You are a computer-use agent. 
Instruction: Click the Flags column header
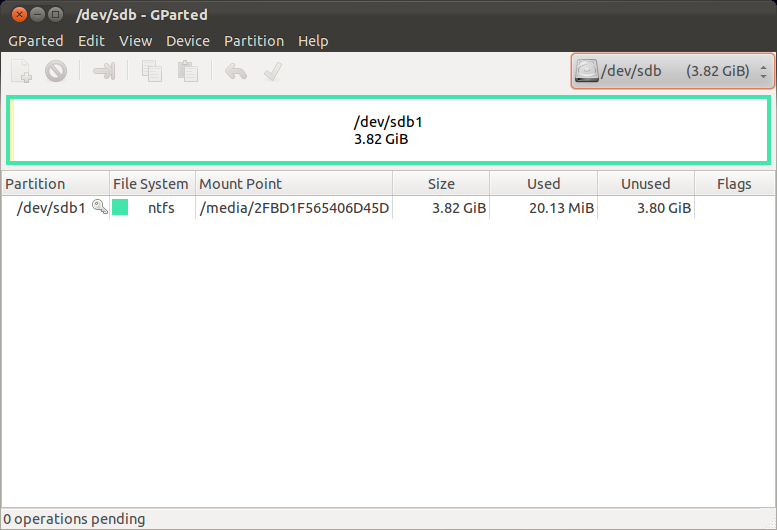pos(734,184)
